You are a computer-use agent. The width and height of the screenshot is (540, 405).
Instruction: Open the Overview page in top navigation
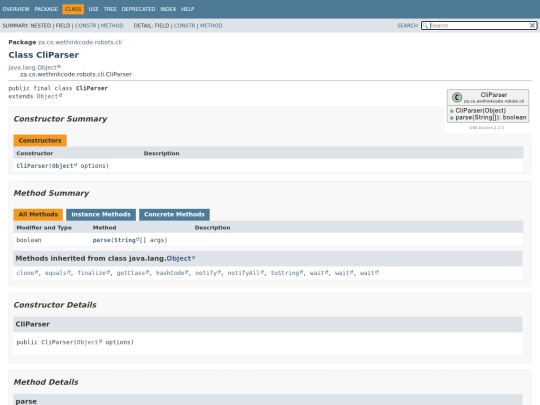pos(16,9)
